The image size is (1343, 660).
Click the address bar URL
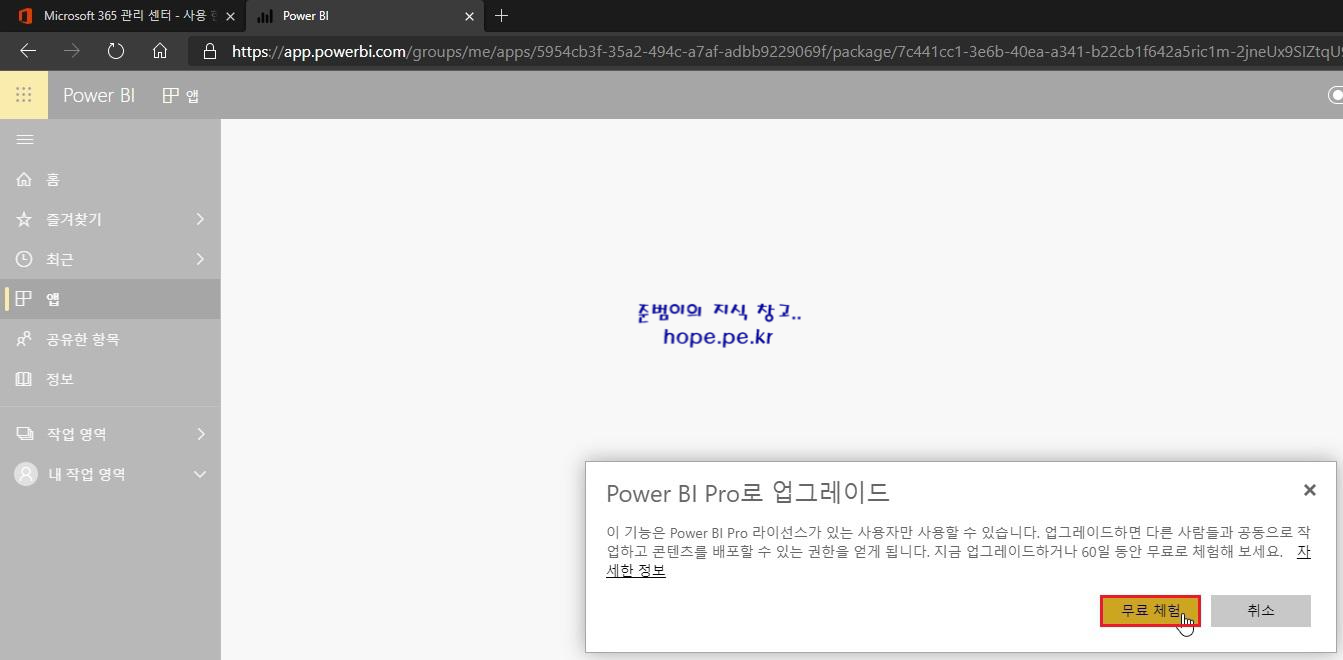(x=786, y=51)
